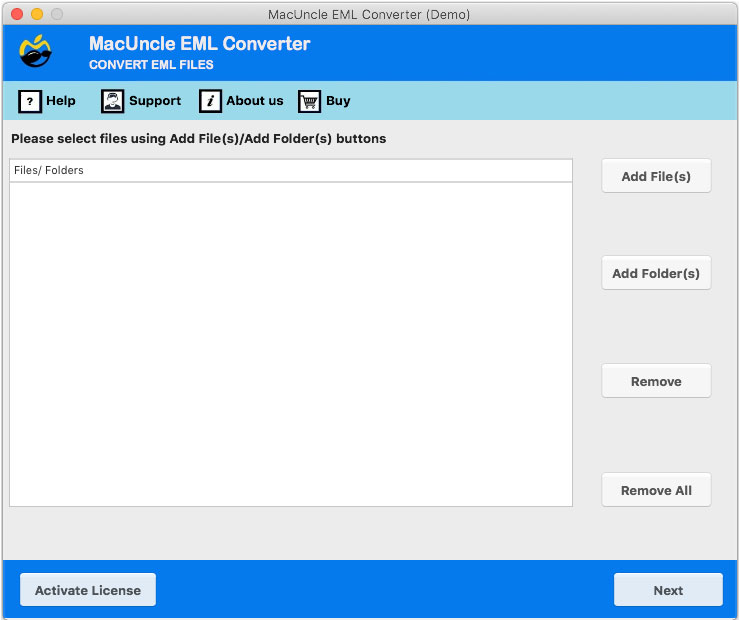Click the Buy shopping cart icon
The image size is (740, 620).
click(309, 101)
